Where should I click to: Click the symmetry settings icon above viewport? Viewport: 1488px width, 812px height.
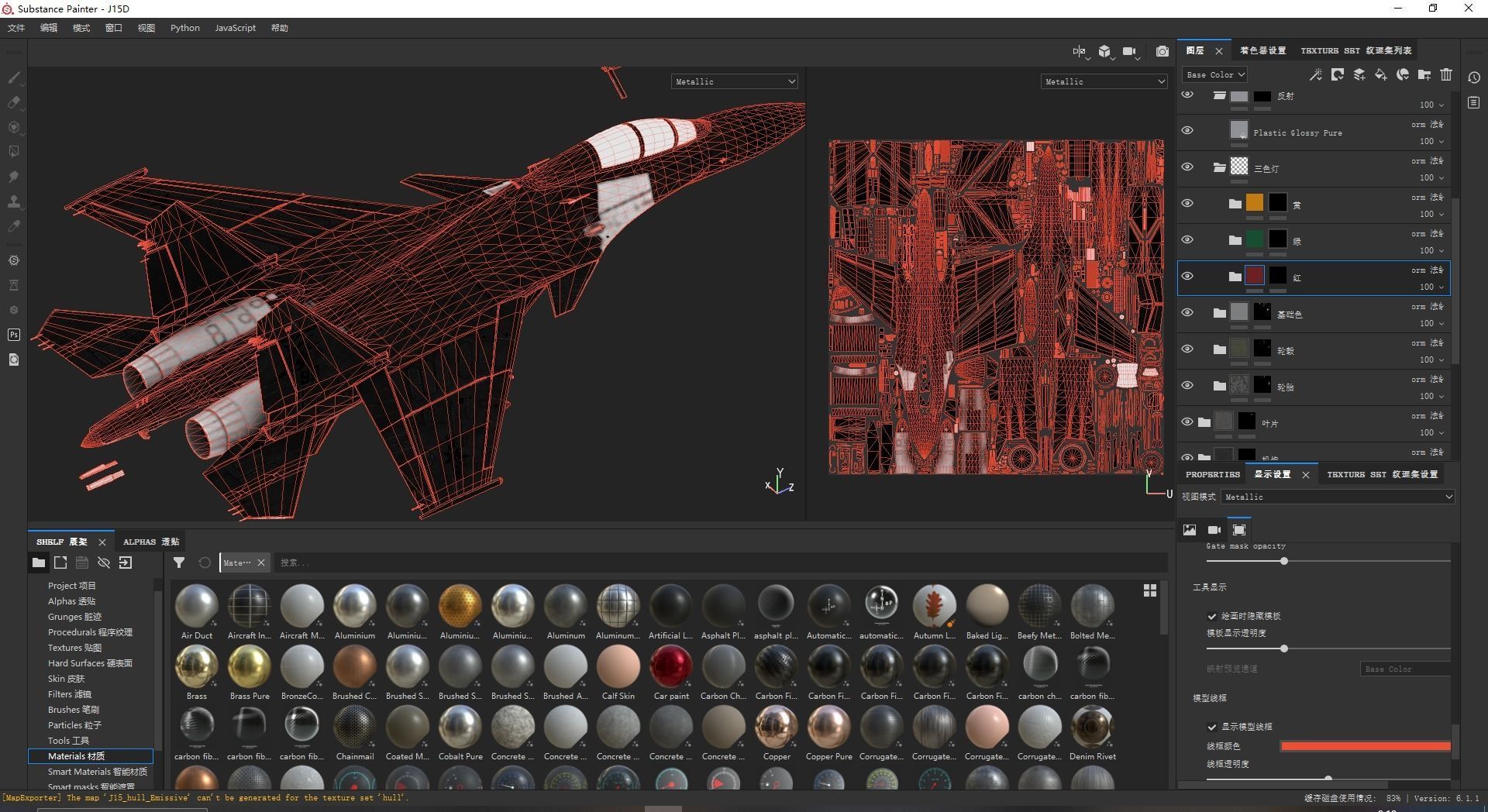[1080, 51]
